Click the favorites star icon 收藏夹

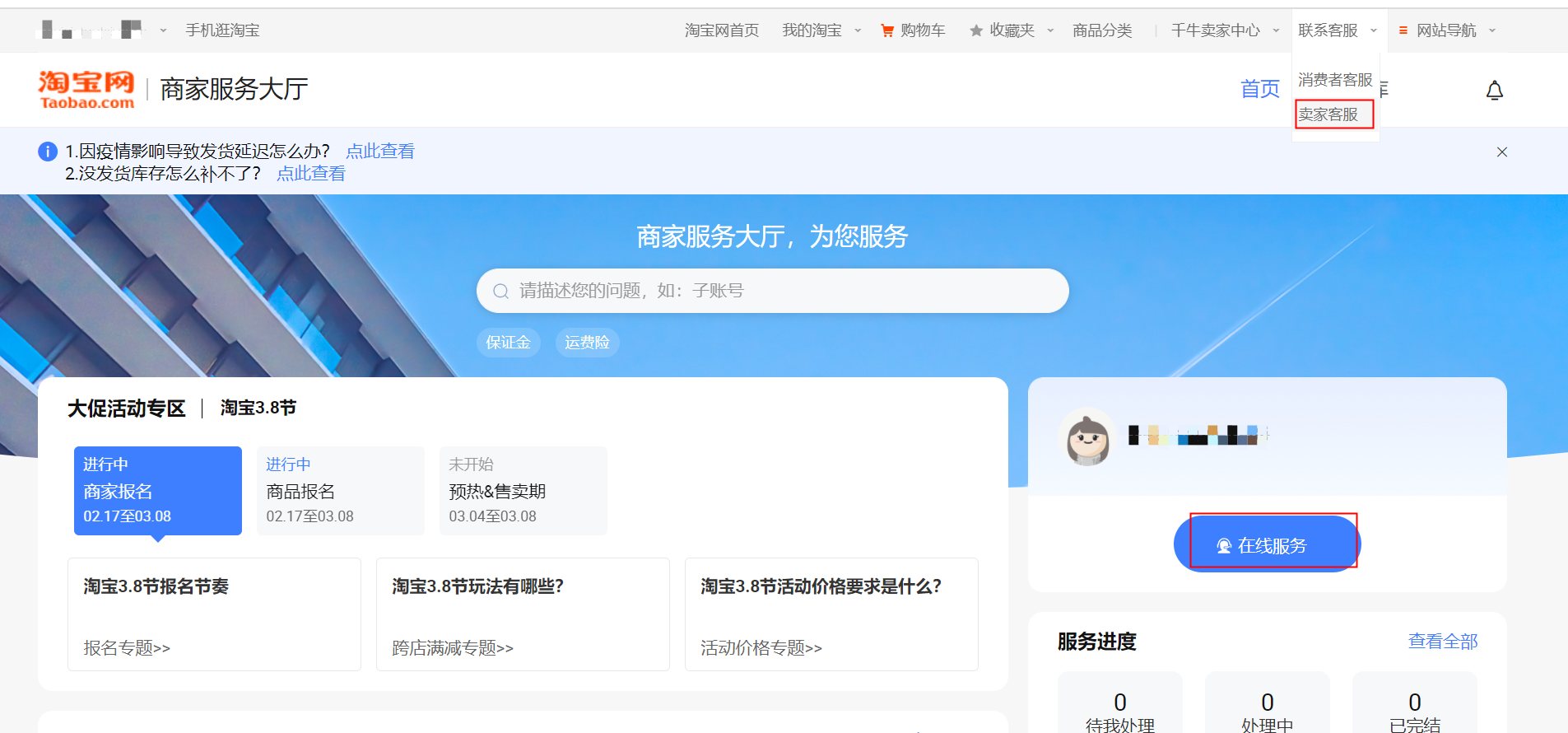[976, 31]
